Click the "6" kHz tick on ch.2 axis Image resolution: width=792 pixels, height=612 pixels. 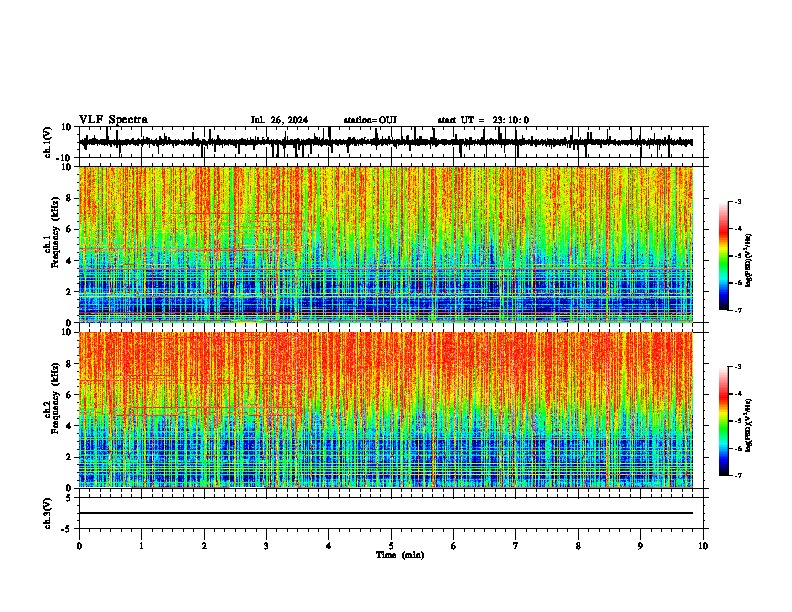(70, 395)
